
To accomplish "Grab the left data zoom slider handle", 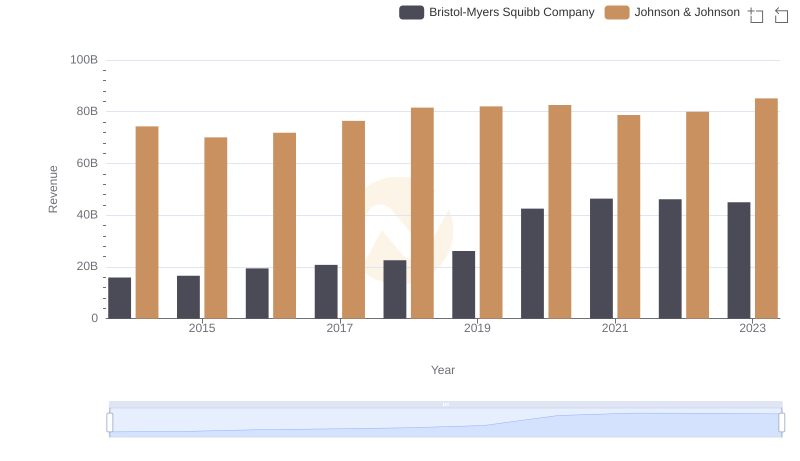I will pyautogui.click(x=110, y=423).
